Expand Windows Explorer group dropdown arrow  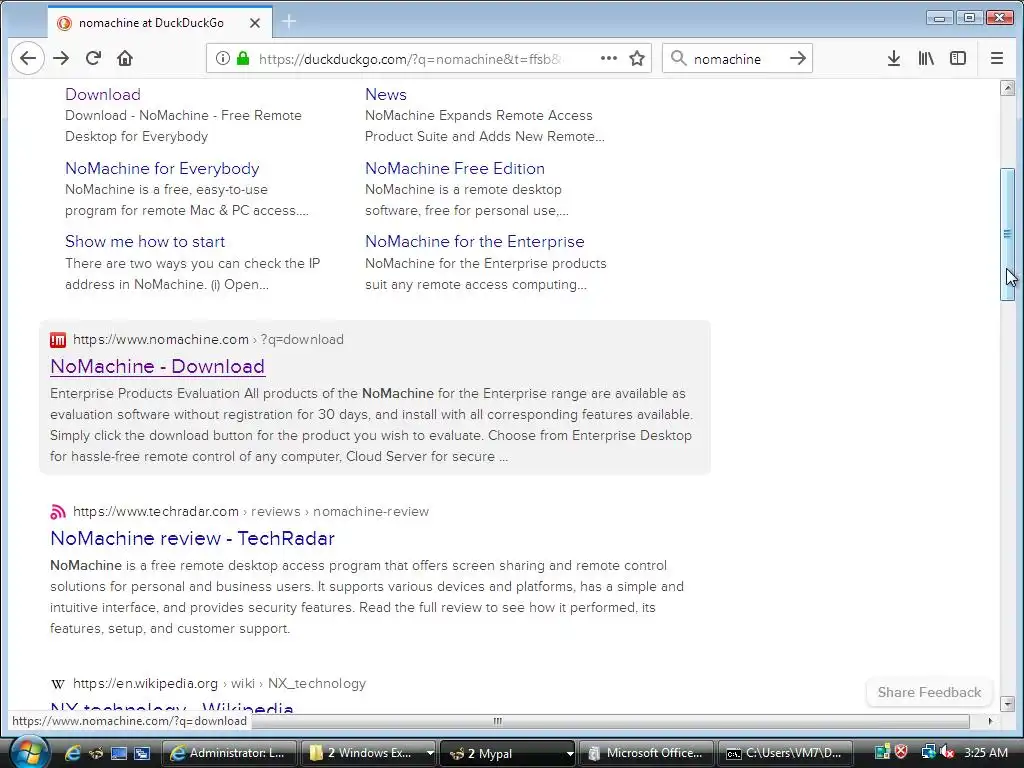(x=430, y=753)
